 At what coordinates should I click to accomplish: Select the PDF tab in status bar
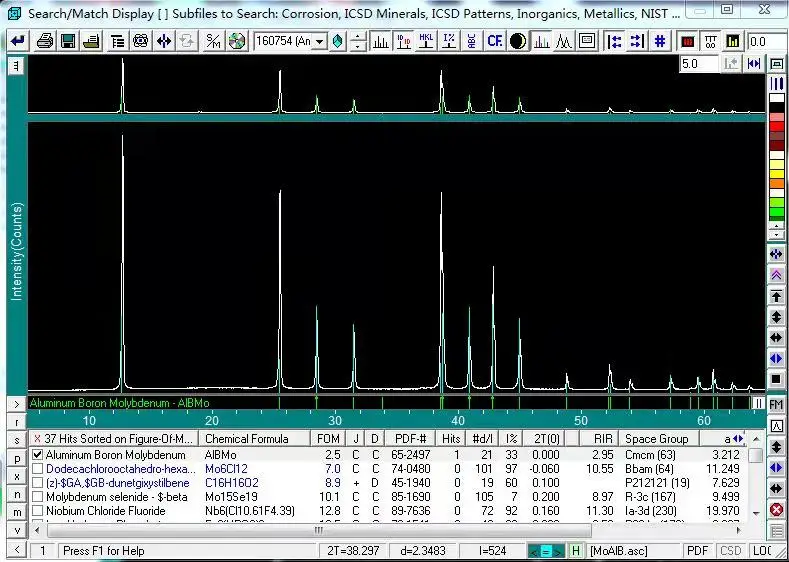click(x=697, y=551)
